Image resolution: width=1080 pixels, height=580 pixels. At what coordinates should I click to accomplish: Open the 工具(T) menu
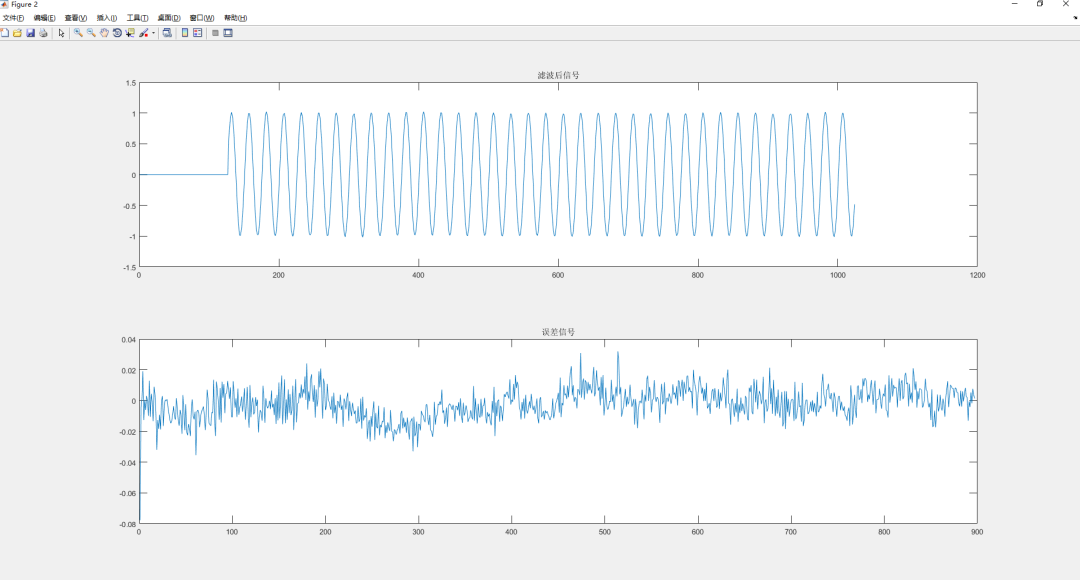click(138, 18)
